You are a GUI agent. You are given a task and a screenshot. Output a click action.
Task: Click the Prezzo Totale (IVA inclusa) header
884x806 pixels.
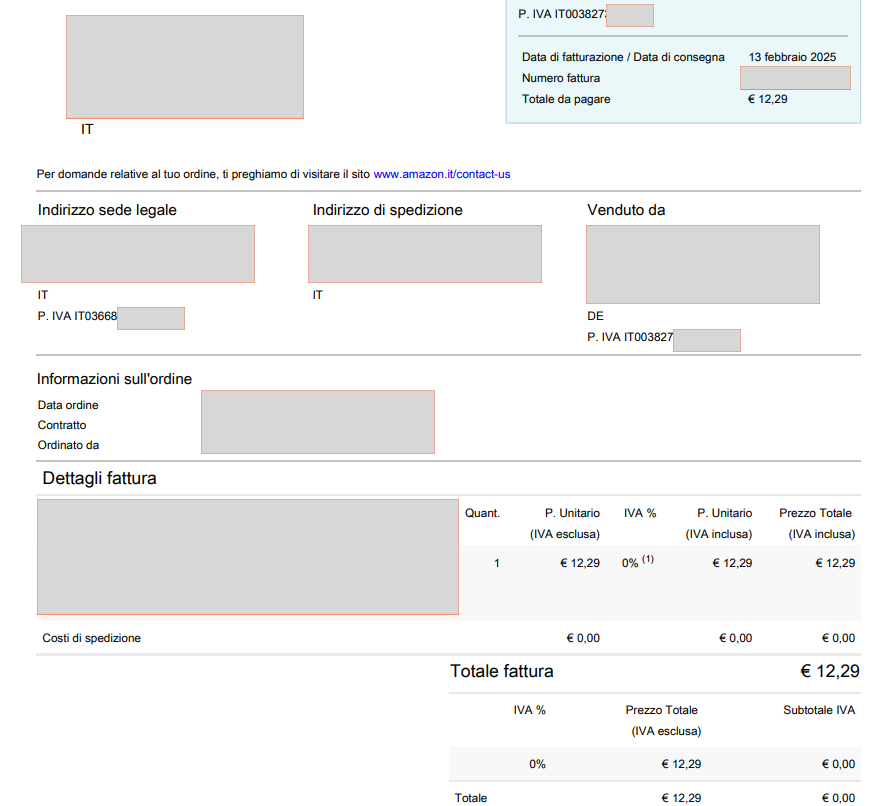(x=817, y=524)
